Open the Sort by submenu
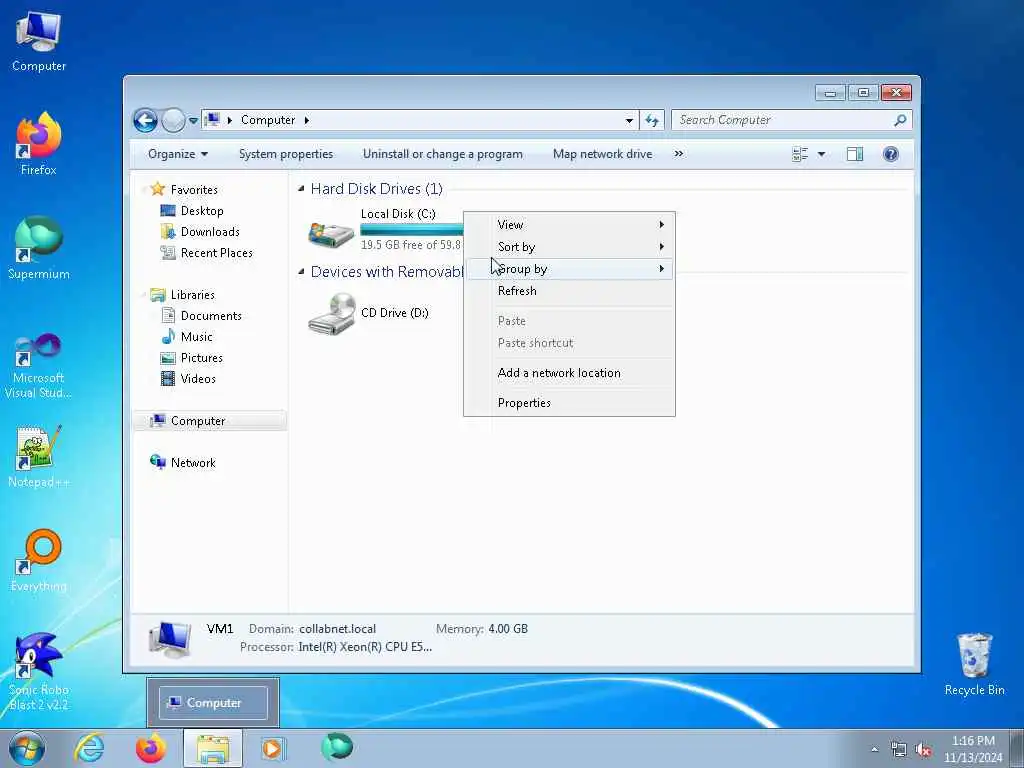 [x=569, y=247]
